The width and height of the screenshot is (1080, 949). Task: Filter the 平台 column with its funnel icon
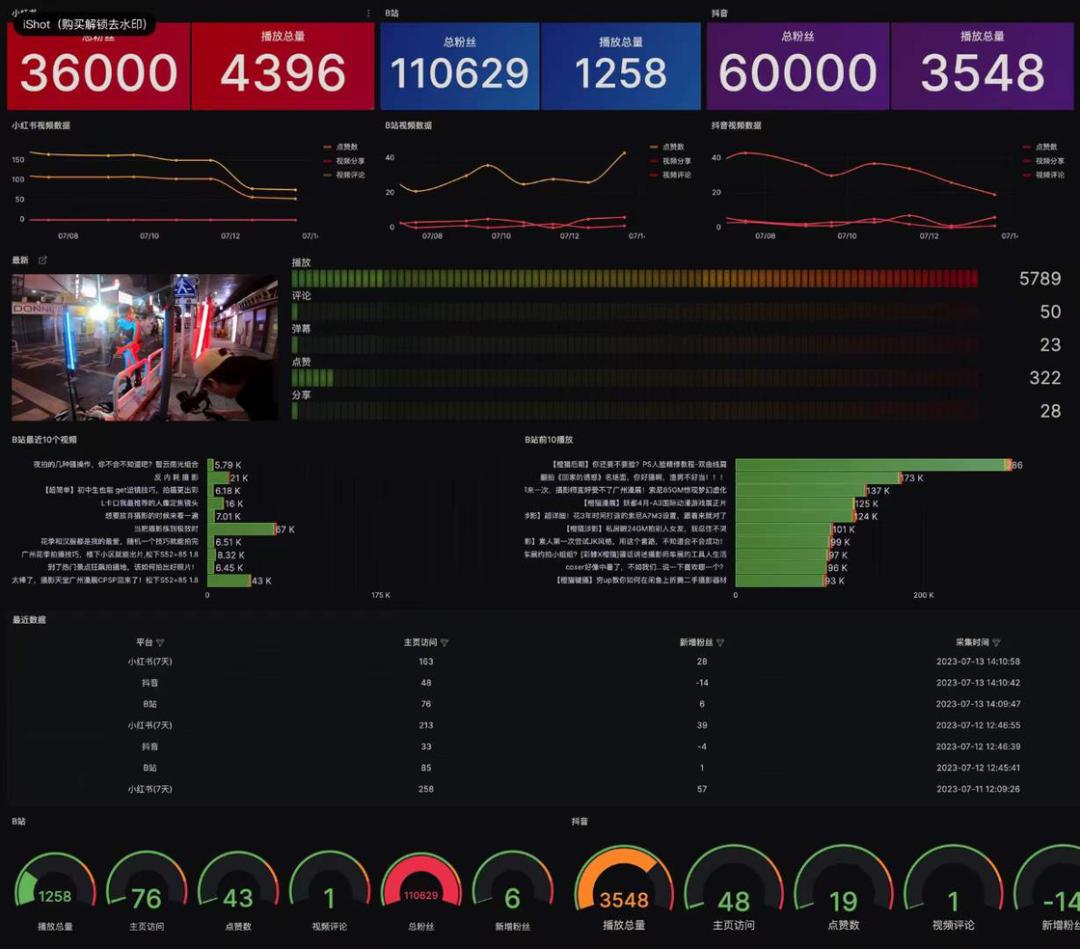(160, 643)
